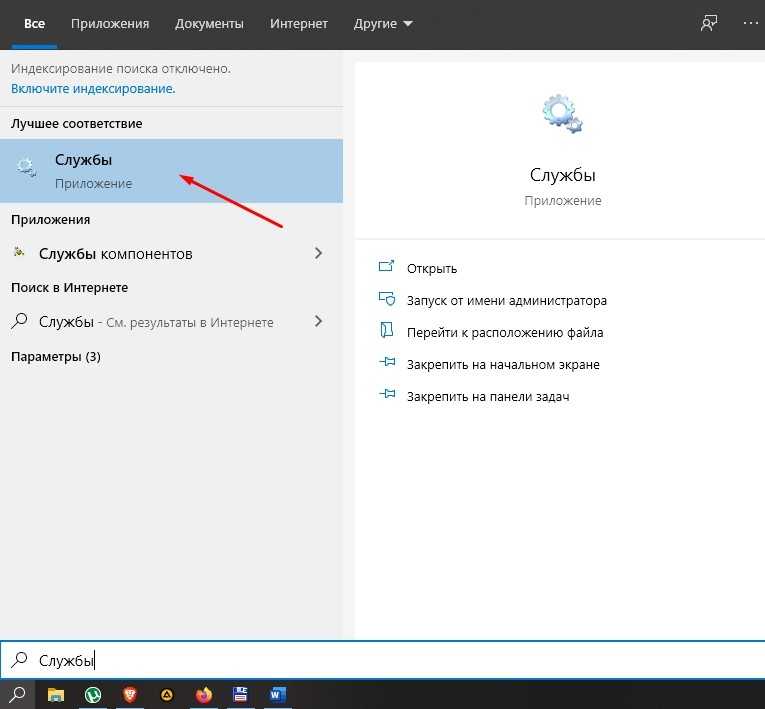
Task: Click the search input field with Службы
Action: 382,660
